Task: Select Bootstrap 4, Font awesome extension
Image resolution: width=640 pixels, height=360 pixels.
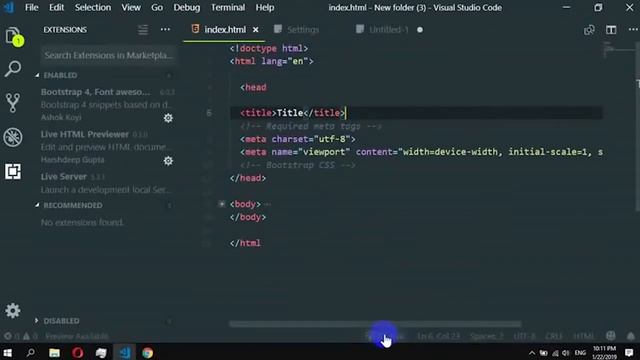Action: (x=106, y=104)
